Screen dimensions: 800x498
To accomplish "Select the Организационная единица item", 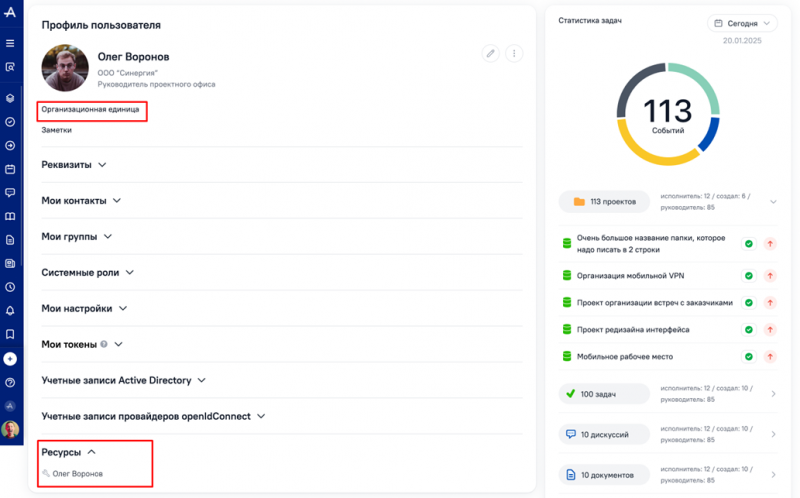I will pos(90,109).
